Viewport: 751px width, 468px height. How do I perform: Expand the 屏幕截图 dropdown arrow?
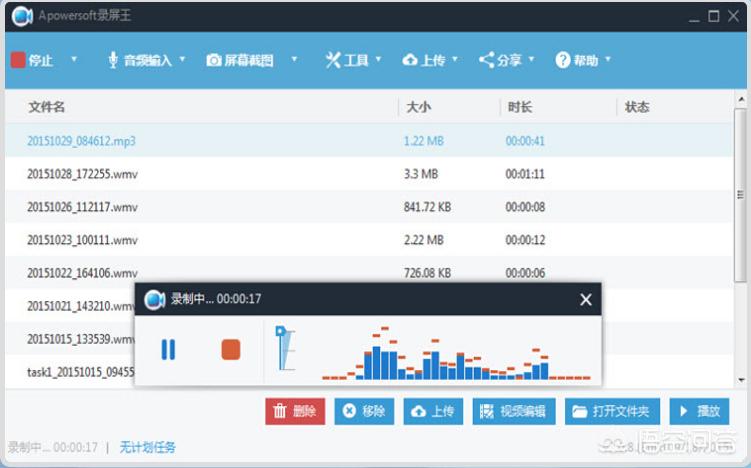tap(294, 60)
